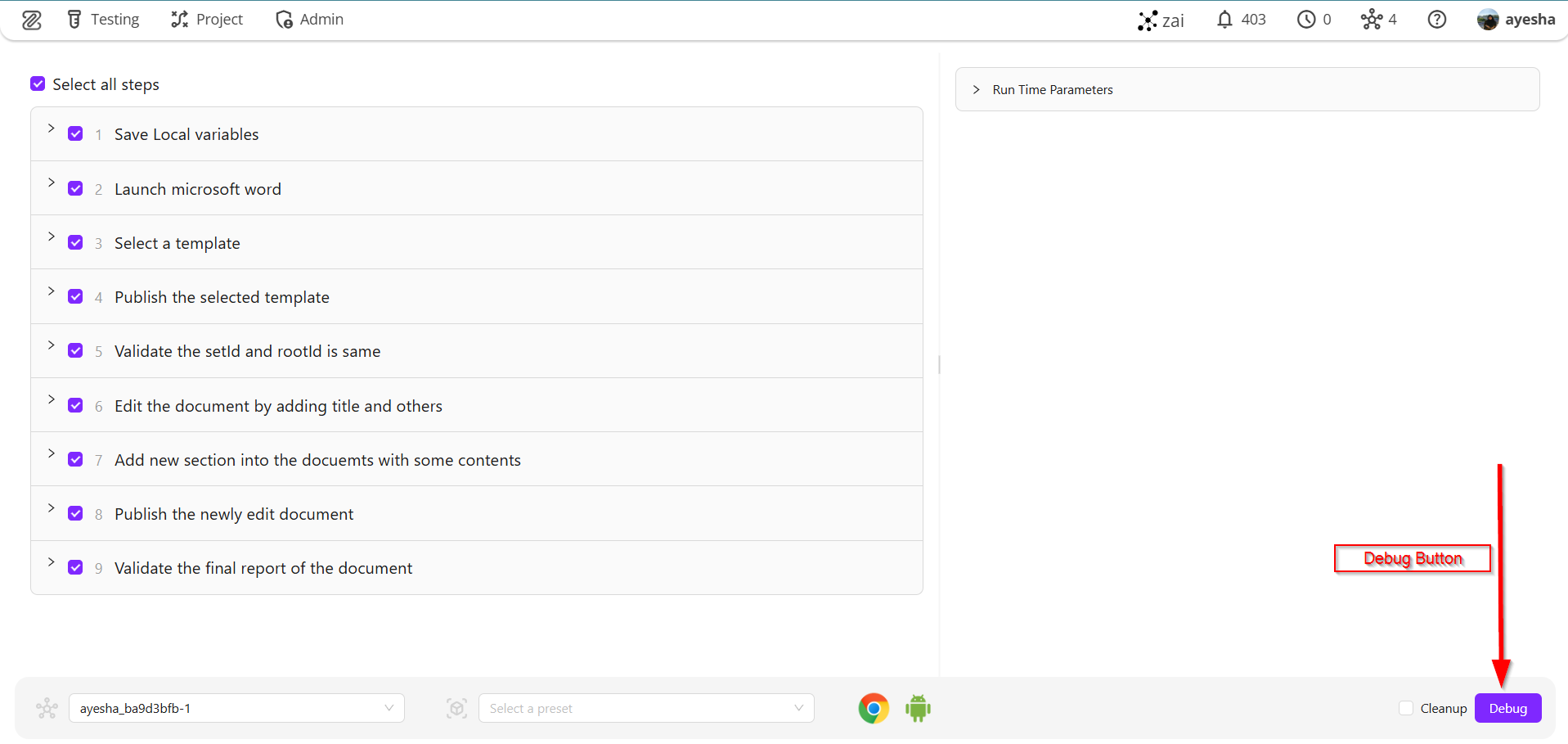Open the Admin menu
The height and width of the screenshot is (744, 1568).
click(309, 20)
